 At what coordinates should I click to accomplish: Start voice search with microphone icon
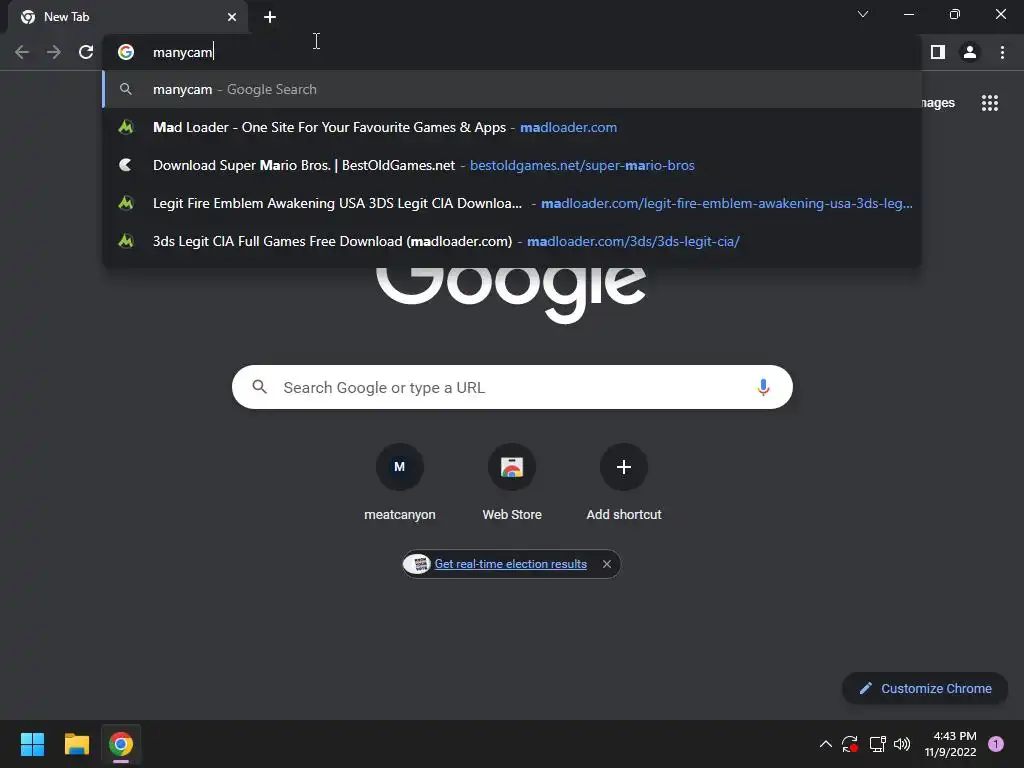pos(763,387)
